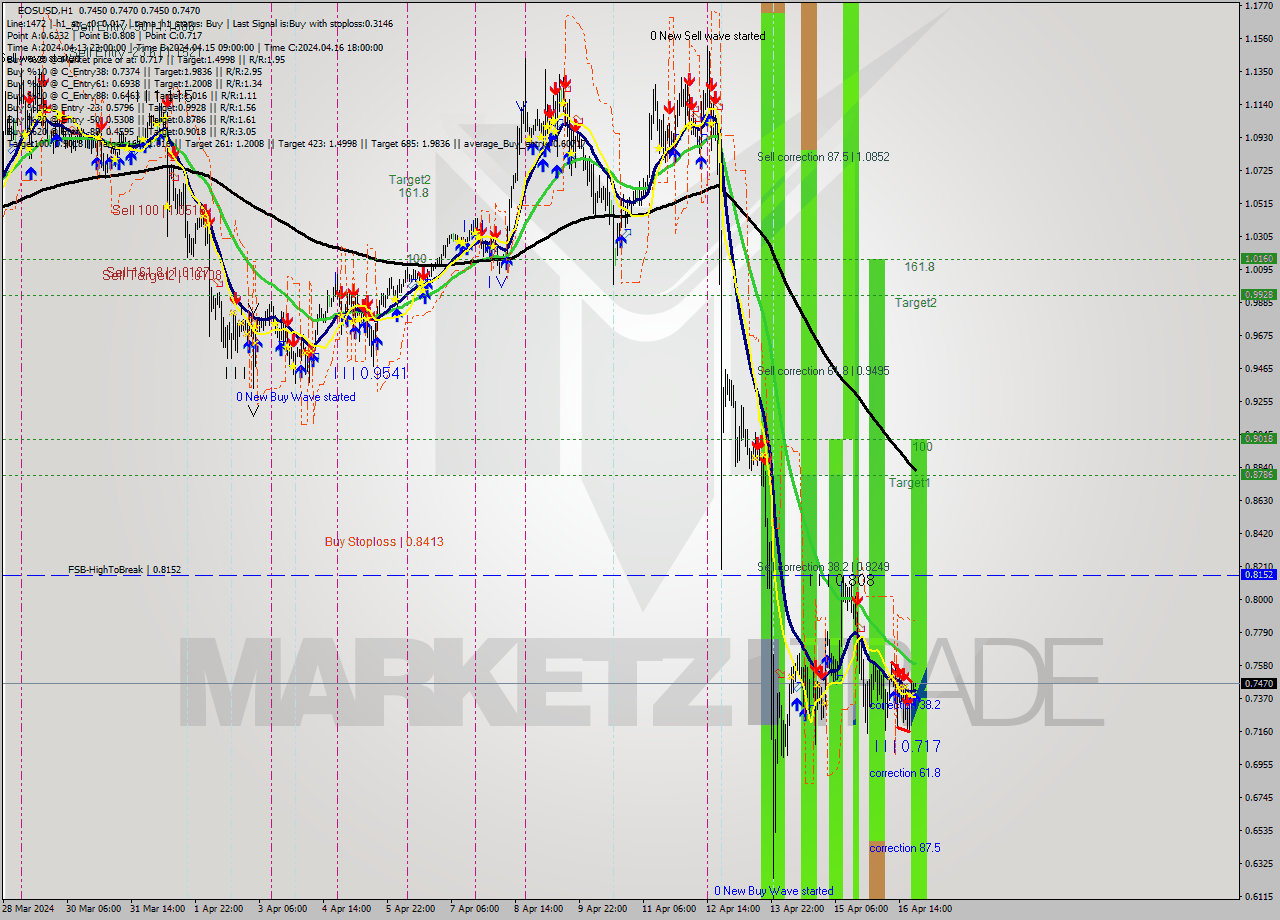The image size is (1280, 920).
Task: Click the '5 Apr 22:00' time label
Action: point(409,909)
